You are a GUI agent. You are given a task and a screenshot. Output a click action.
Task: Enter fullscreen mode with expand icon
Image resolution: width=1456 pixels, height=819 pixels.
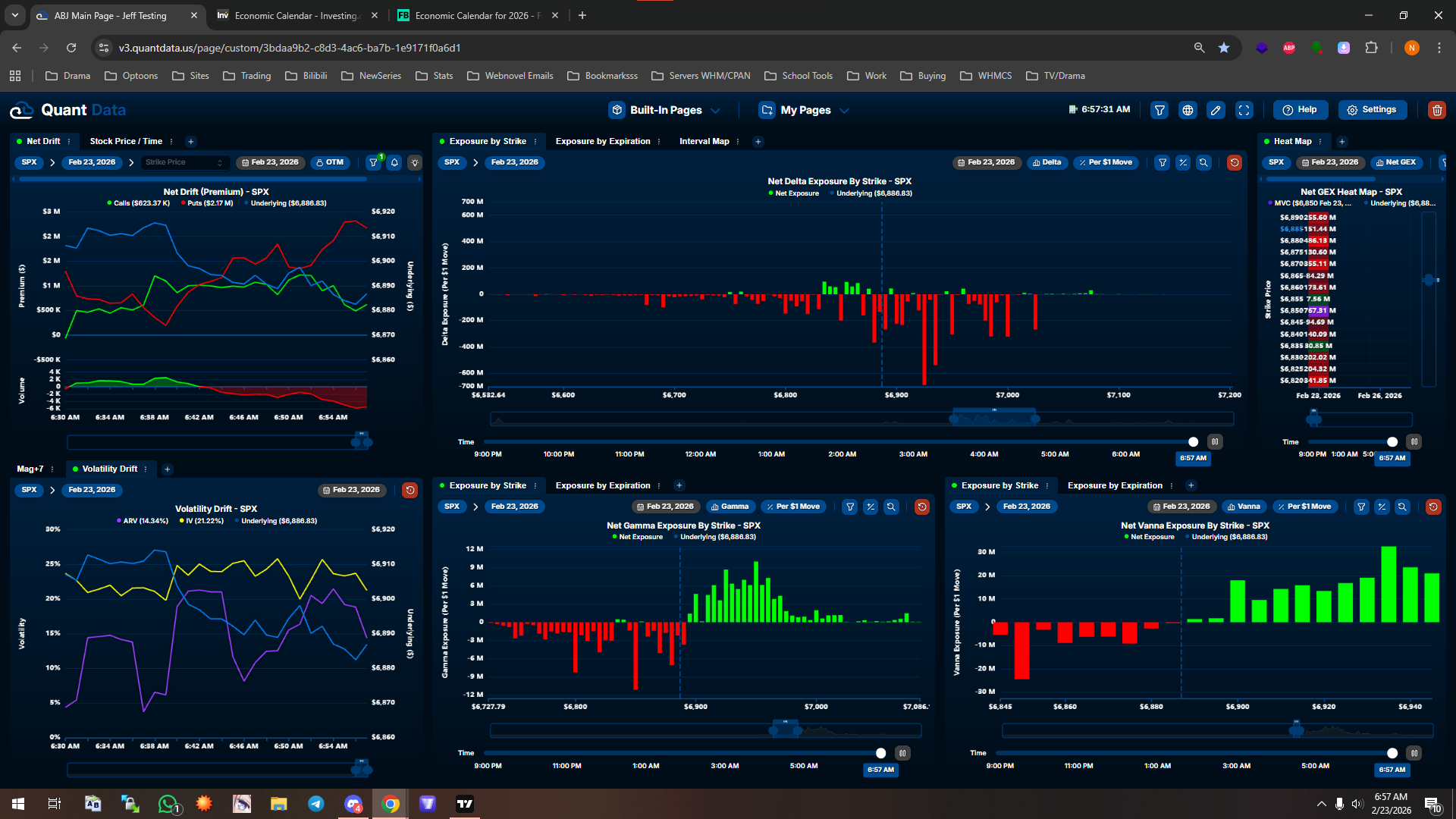pos(1244,110)
